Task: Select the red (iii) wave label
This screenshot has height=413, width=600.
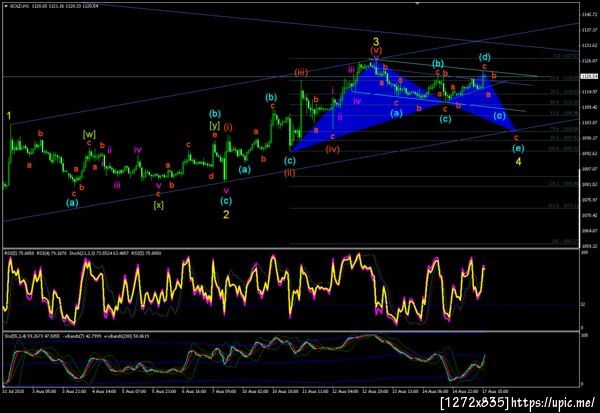Action: tap(301, 72)
